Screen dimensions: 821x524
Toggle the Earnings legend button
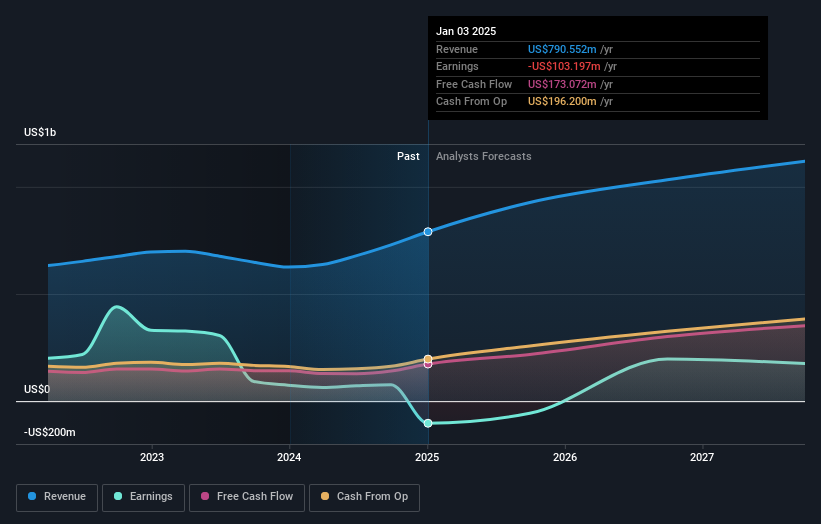[143, 497]
